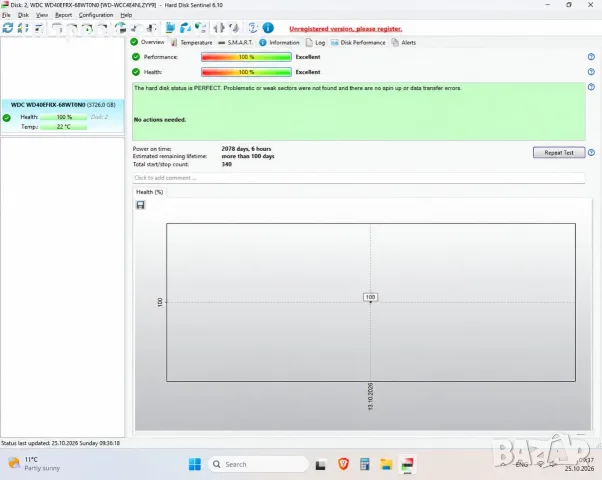Image resolution: width=602 pixels, height=480 pixels.
Task: Switch to the Disk Performance tab
Action: coord(358,42)
